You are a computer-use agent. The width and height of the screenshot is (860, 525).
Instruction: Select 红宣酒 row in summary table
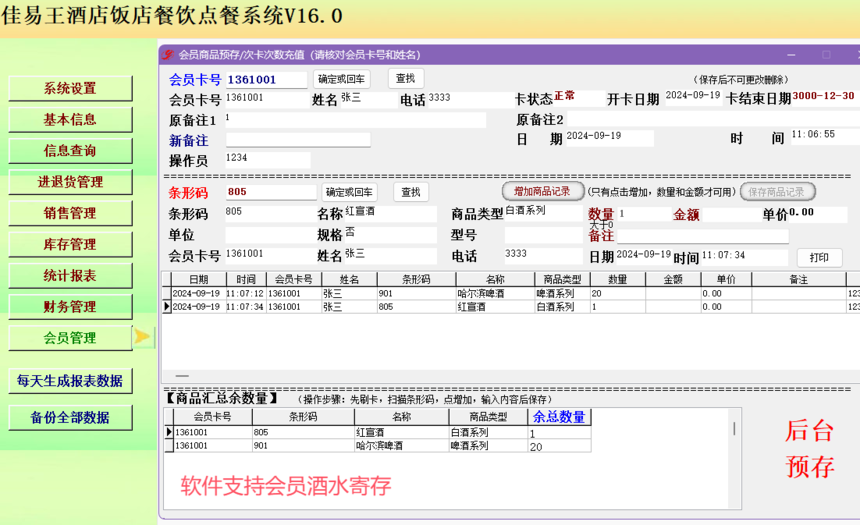[x=378, y=432]
